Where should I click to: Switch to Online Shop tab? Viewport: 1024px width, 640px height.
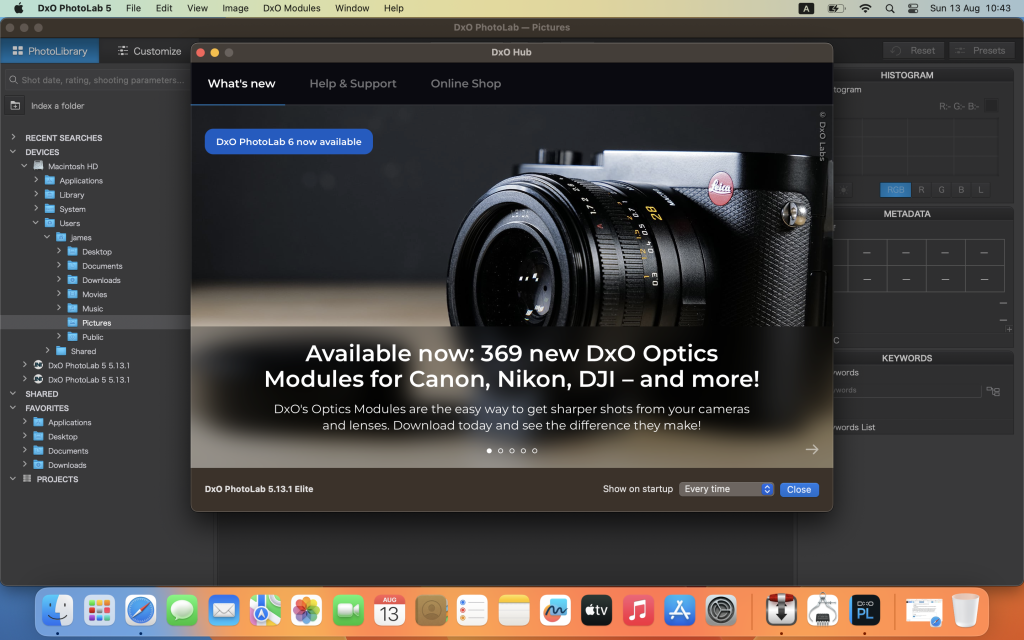coord(466,84)
